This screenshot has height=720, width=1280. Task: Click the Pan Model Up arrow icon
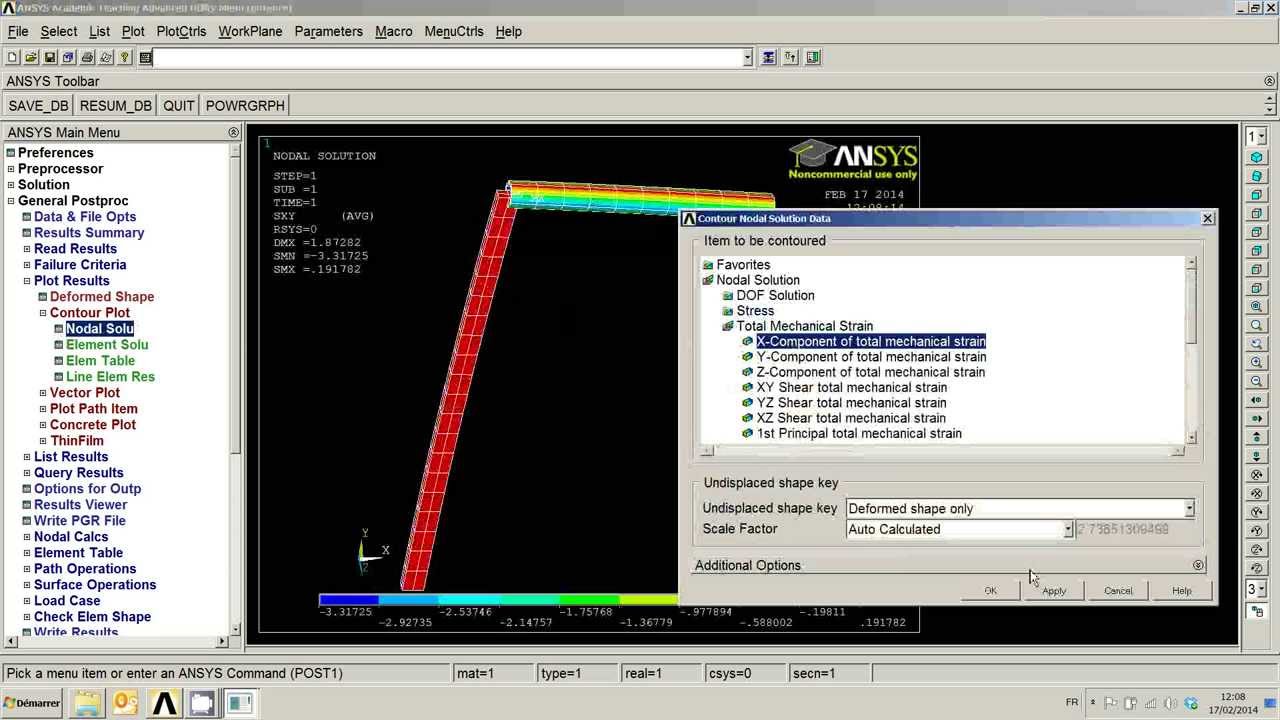[x=1256, y=438]
